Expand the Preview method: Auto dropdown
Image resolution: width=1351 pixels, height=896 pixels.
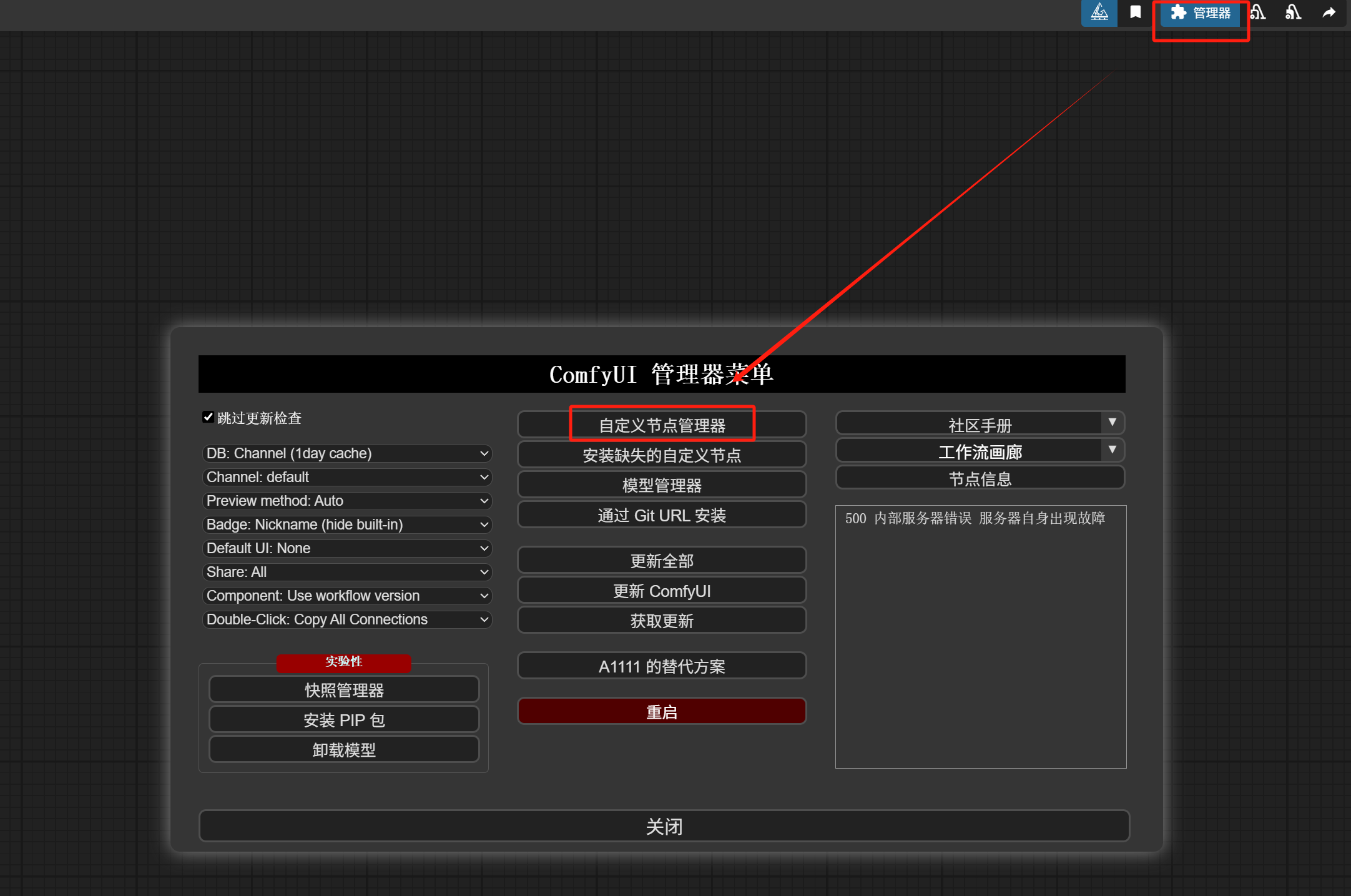pos(347,501)
